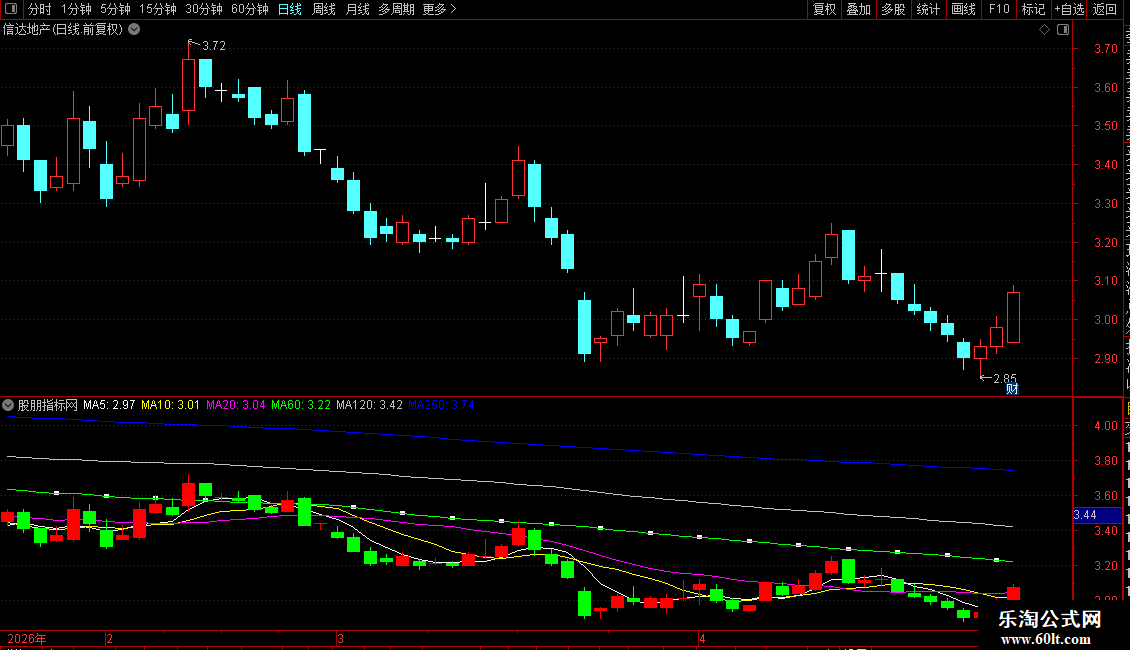Click month 3 marker on time axis
The width and height of the screenshot is (1130, 650).
(x=340, y=638)
